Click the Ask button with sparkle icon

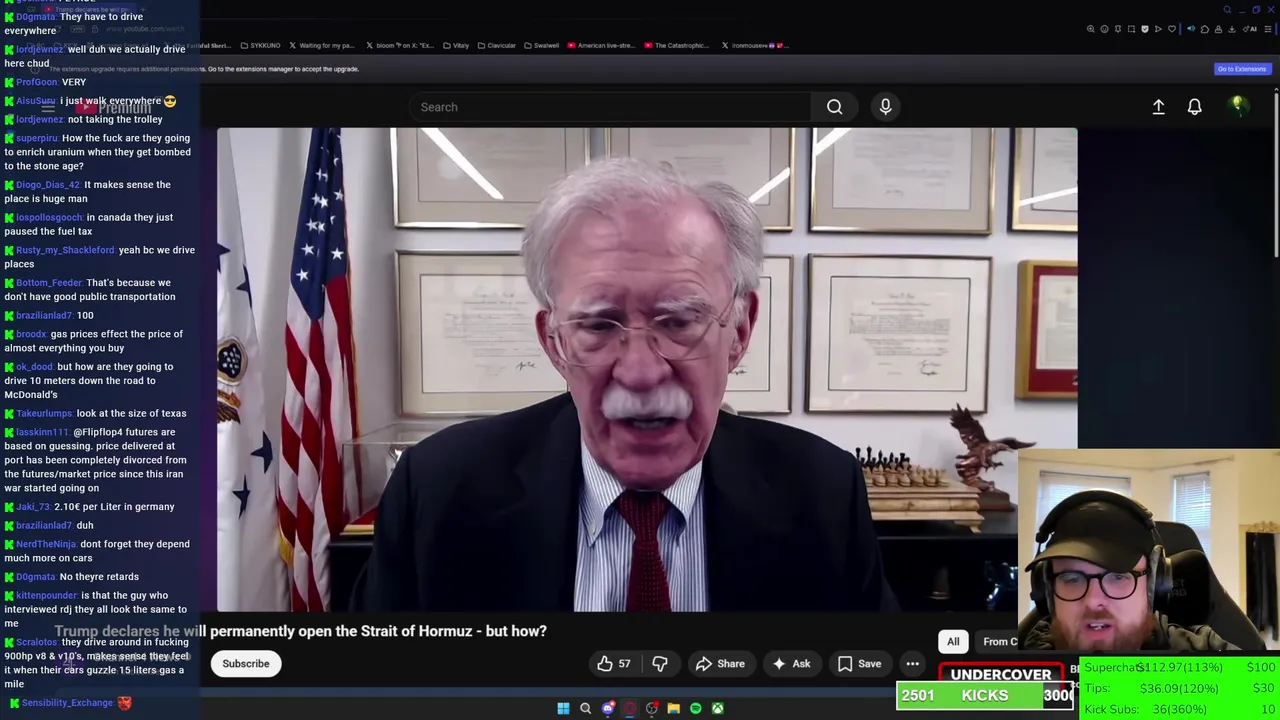pos(791,663)
